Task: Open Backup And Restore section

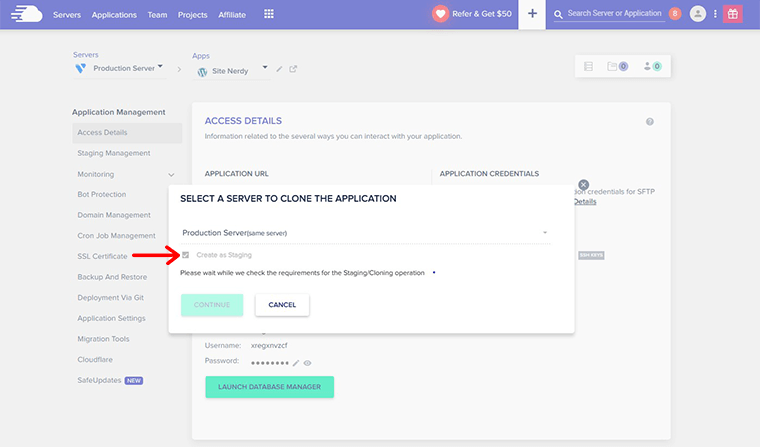Action: click(x=112, y=277)
